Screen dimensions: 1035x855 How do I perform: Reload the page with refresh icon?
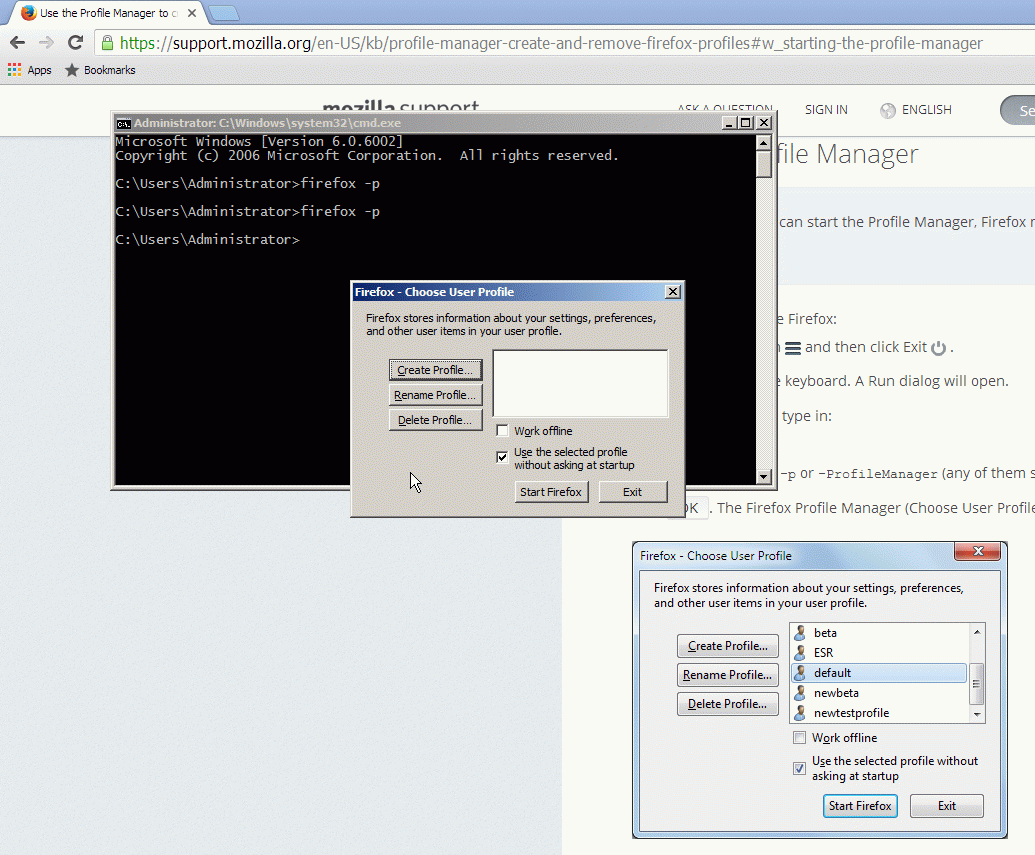pos(75,43)
